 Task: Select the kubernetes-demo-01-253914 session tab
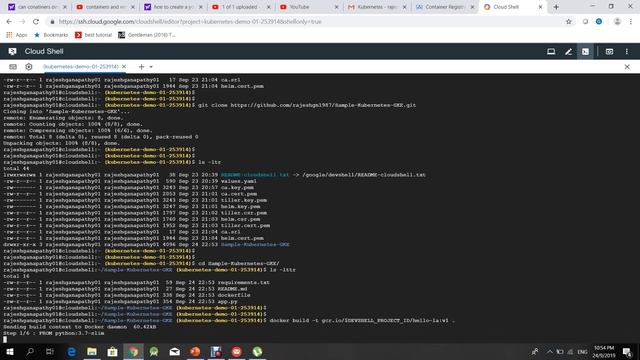[x=81, y=67]
